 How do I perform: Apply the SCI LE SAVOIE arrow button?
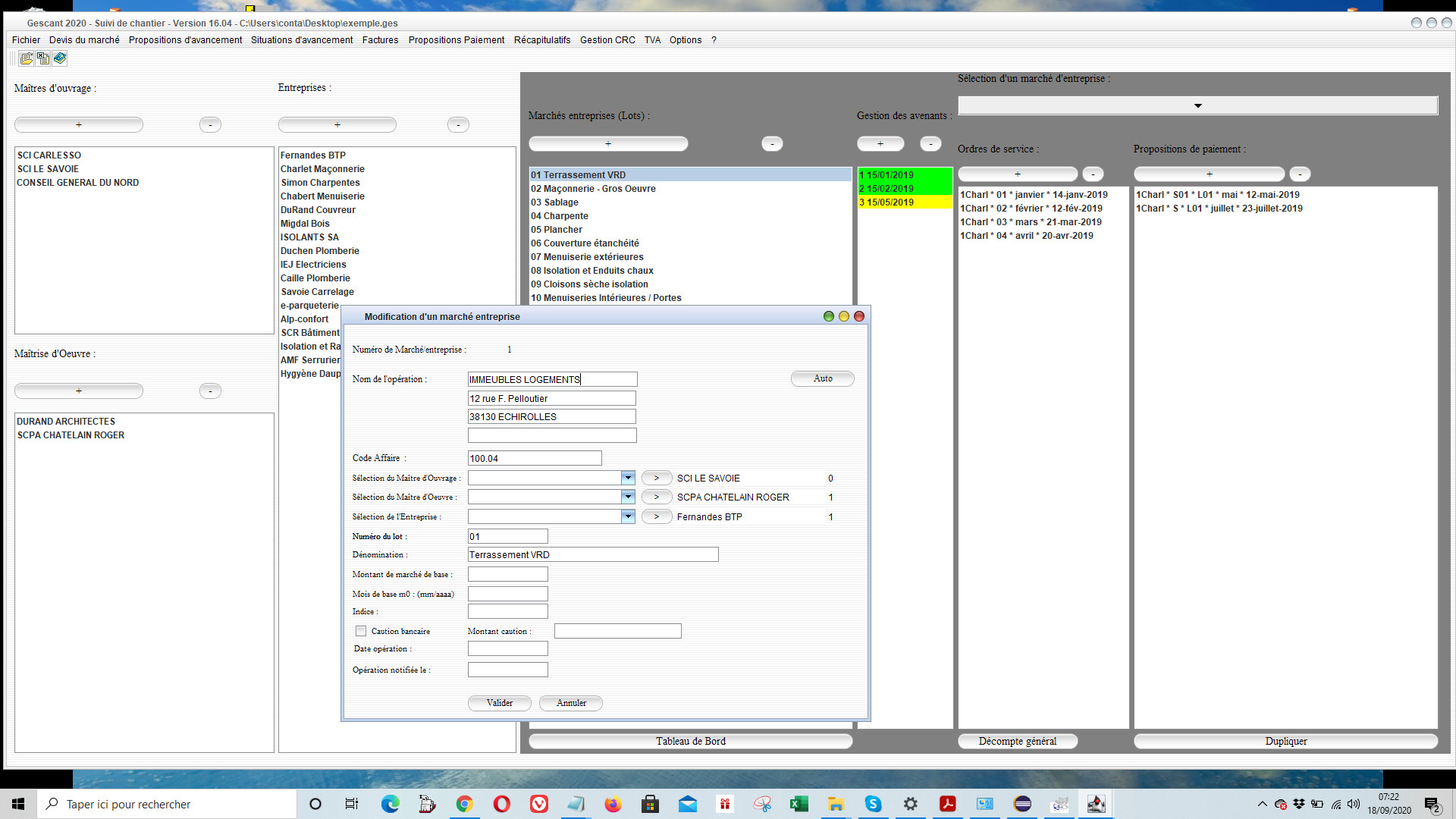(656, 478)
